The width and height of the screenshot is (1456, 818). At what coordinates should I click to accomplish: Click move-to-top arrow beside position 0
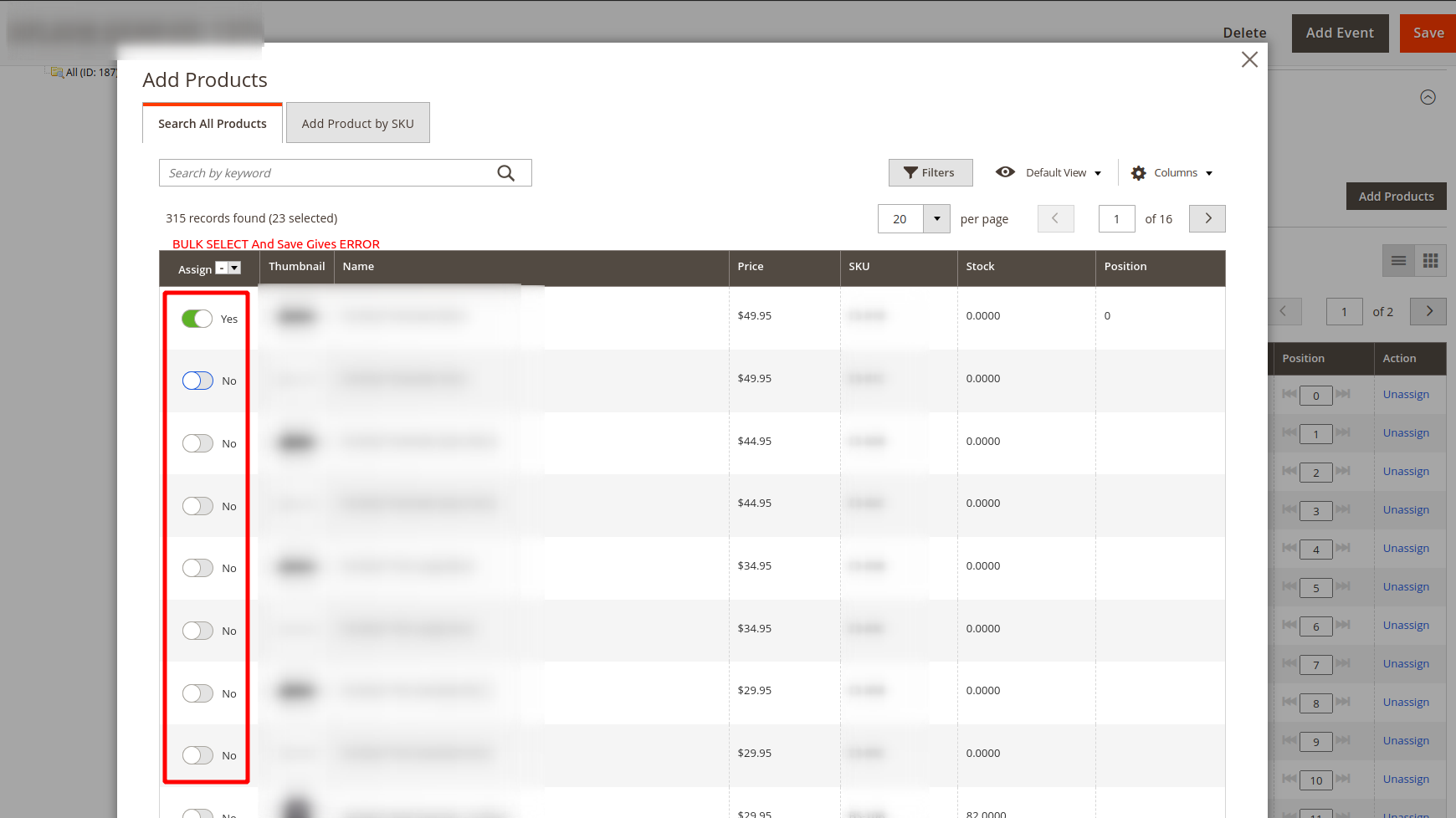click(1289, 395)
